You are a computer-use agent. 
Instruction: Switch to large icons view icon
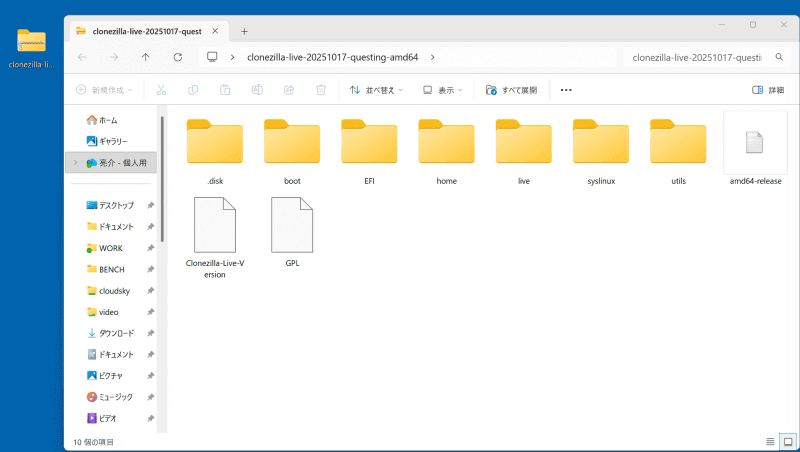pos(788,442)
